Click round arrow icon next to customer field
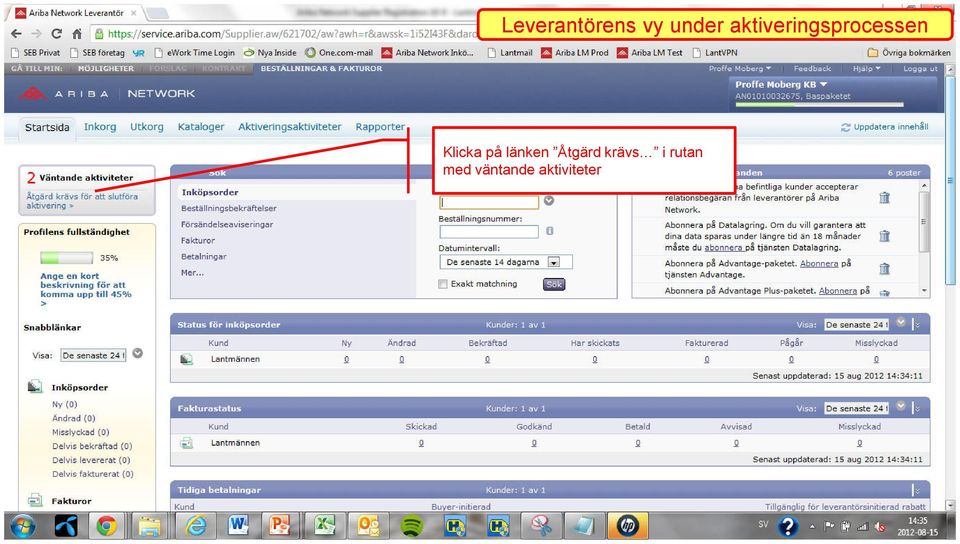This screenshot has height=544, width=960. click(x=549, y=201)
